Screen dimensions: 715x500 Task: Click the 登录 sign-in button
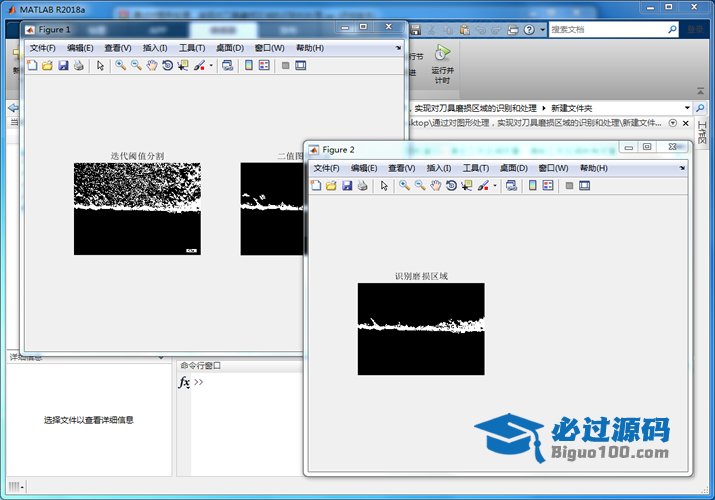coord(694,30)
